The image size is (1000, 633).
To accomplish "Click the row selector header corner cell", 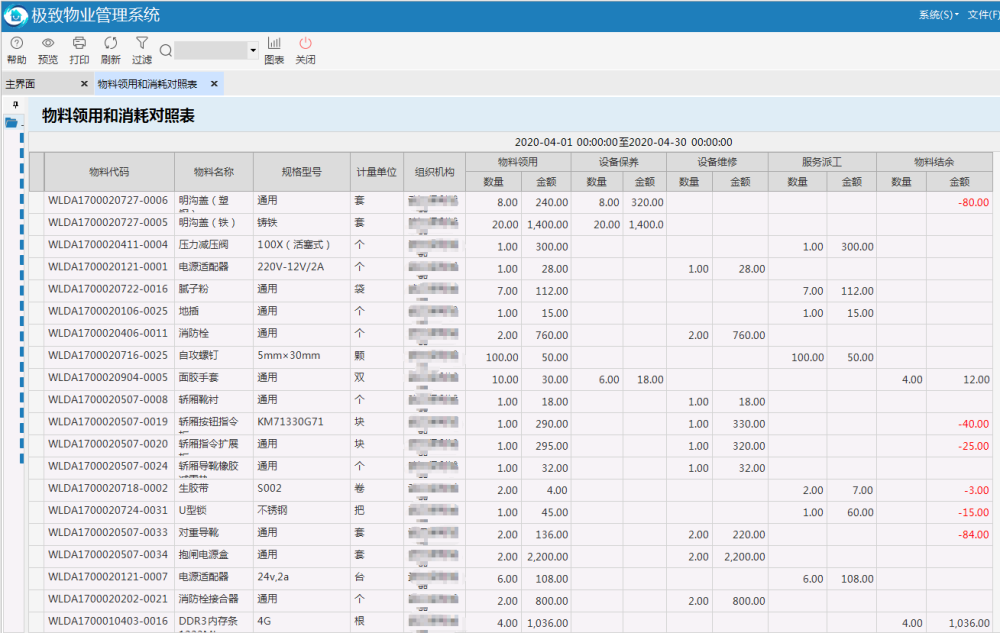I will point(36,172).
